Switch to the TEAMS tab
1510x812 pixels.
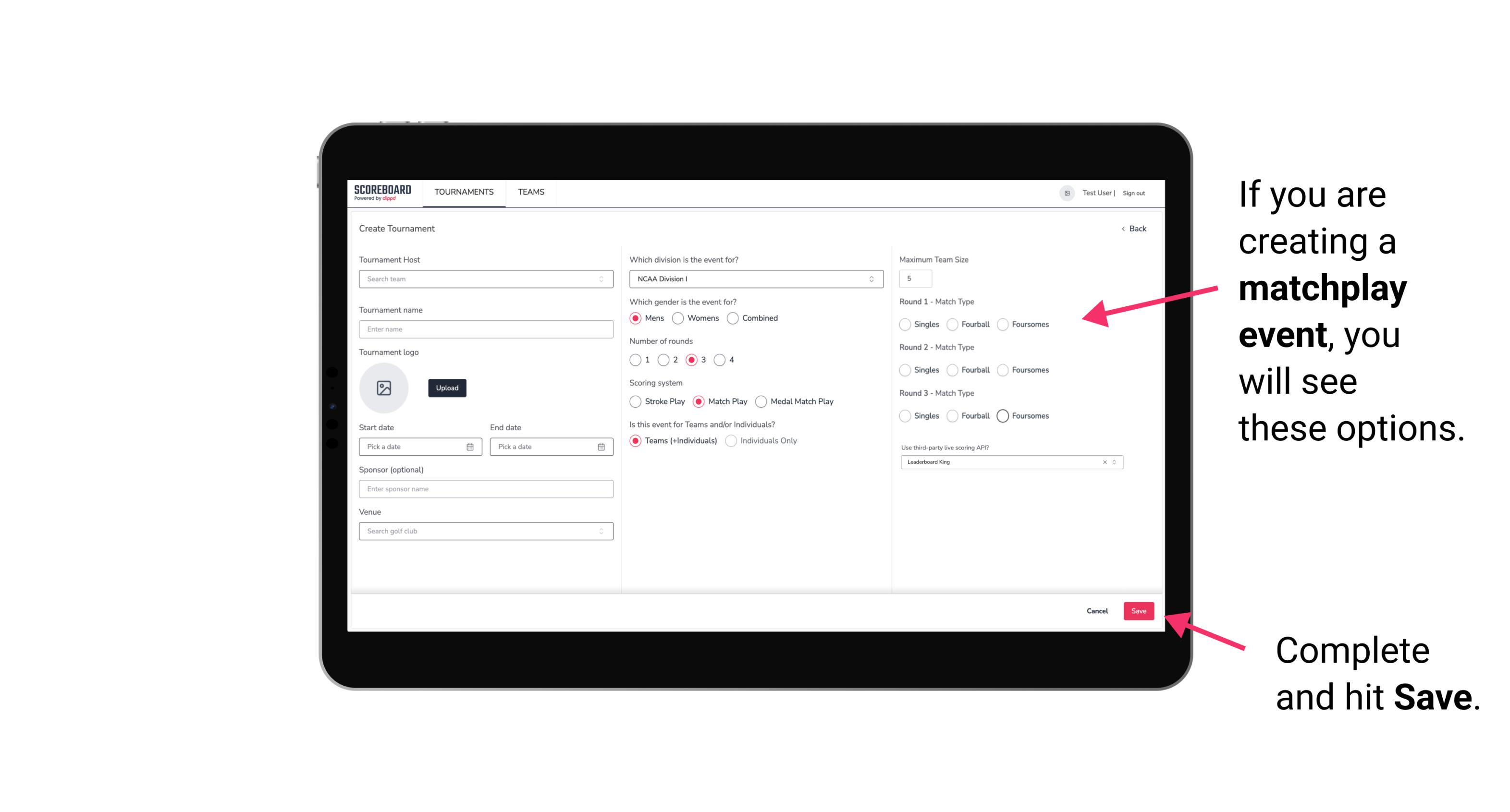(530, 192)
